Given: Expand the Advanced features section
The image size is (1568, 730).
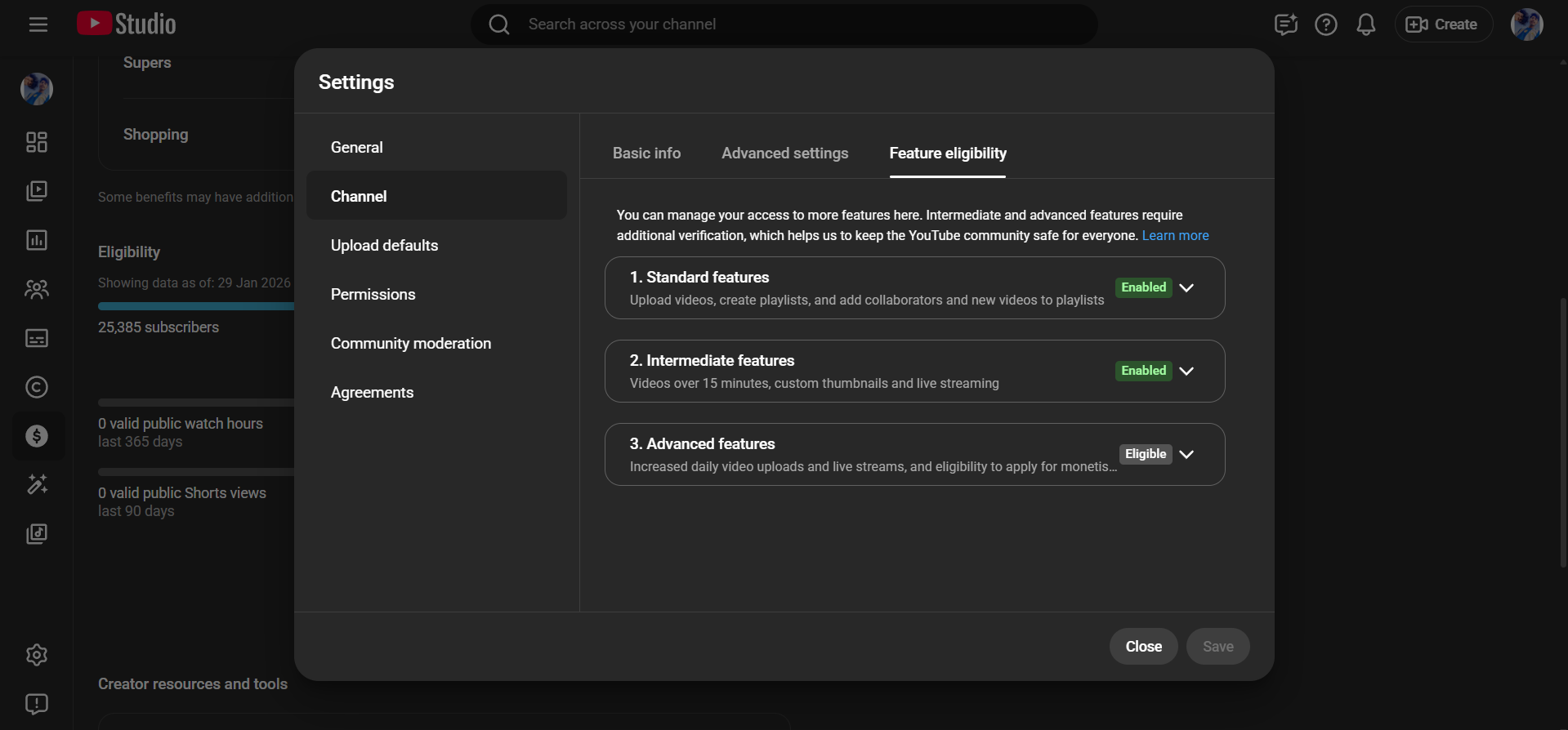Looking at the screenshot, I should pyautogui.click(x=1186, y=454).
